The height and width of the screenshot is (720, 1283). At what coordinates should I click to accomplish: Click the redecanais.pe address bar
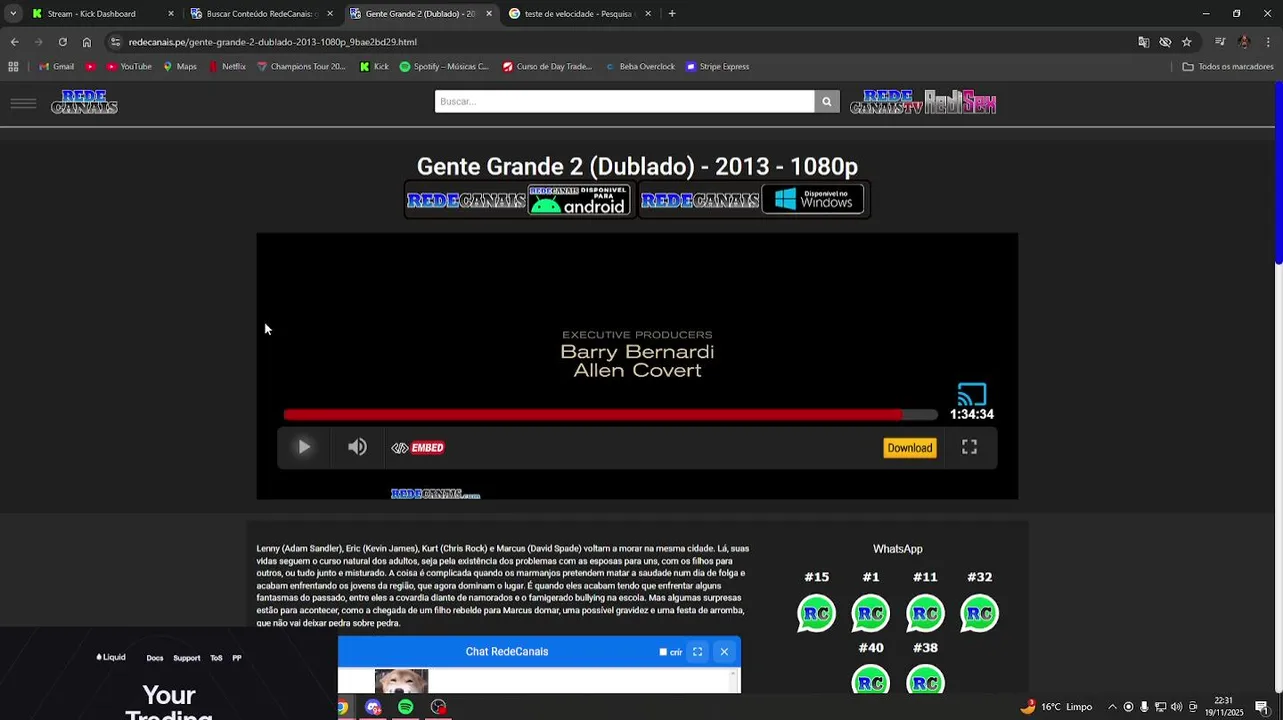(620, 42)
